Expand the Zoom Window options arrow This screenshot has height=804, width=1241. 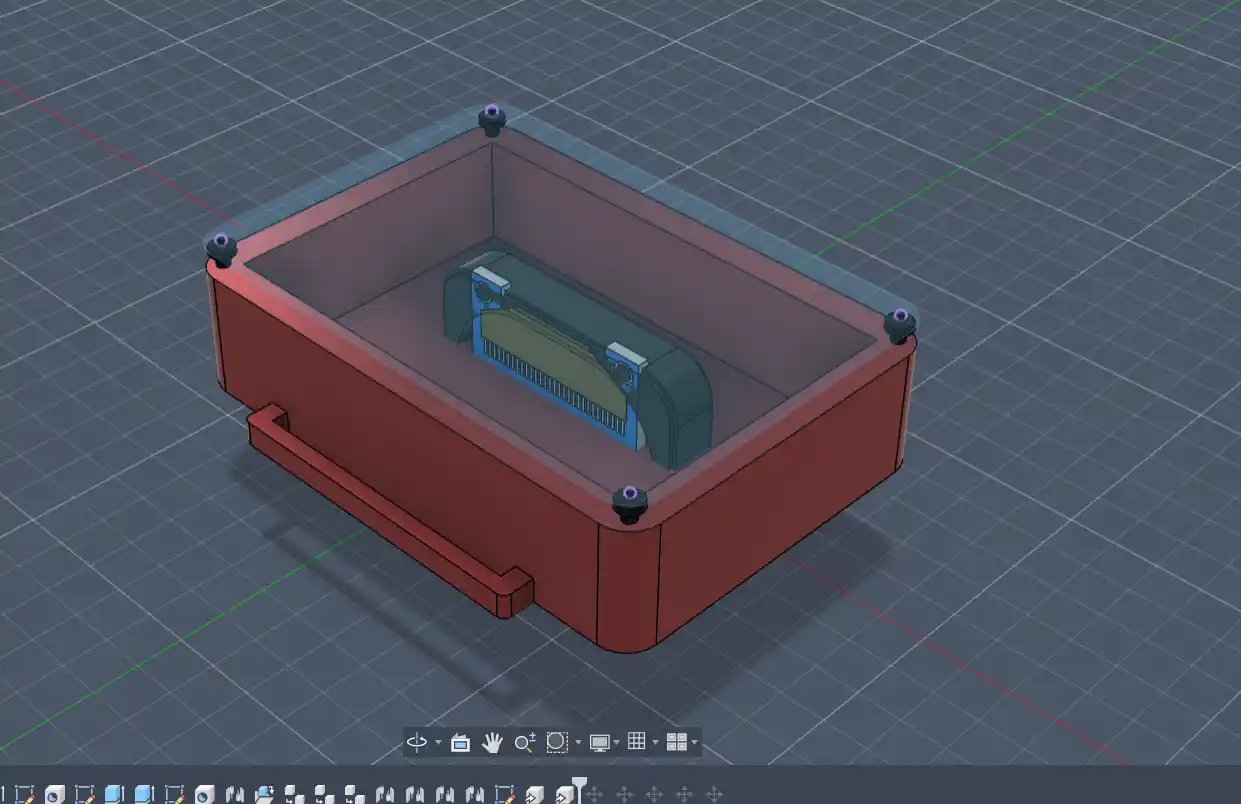(x=578, y=743)
